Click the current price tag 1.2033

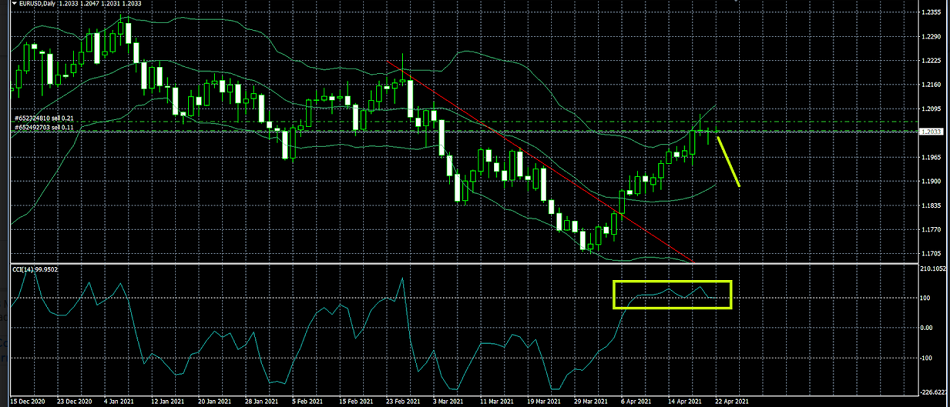click(x=930, y=132)
